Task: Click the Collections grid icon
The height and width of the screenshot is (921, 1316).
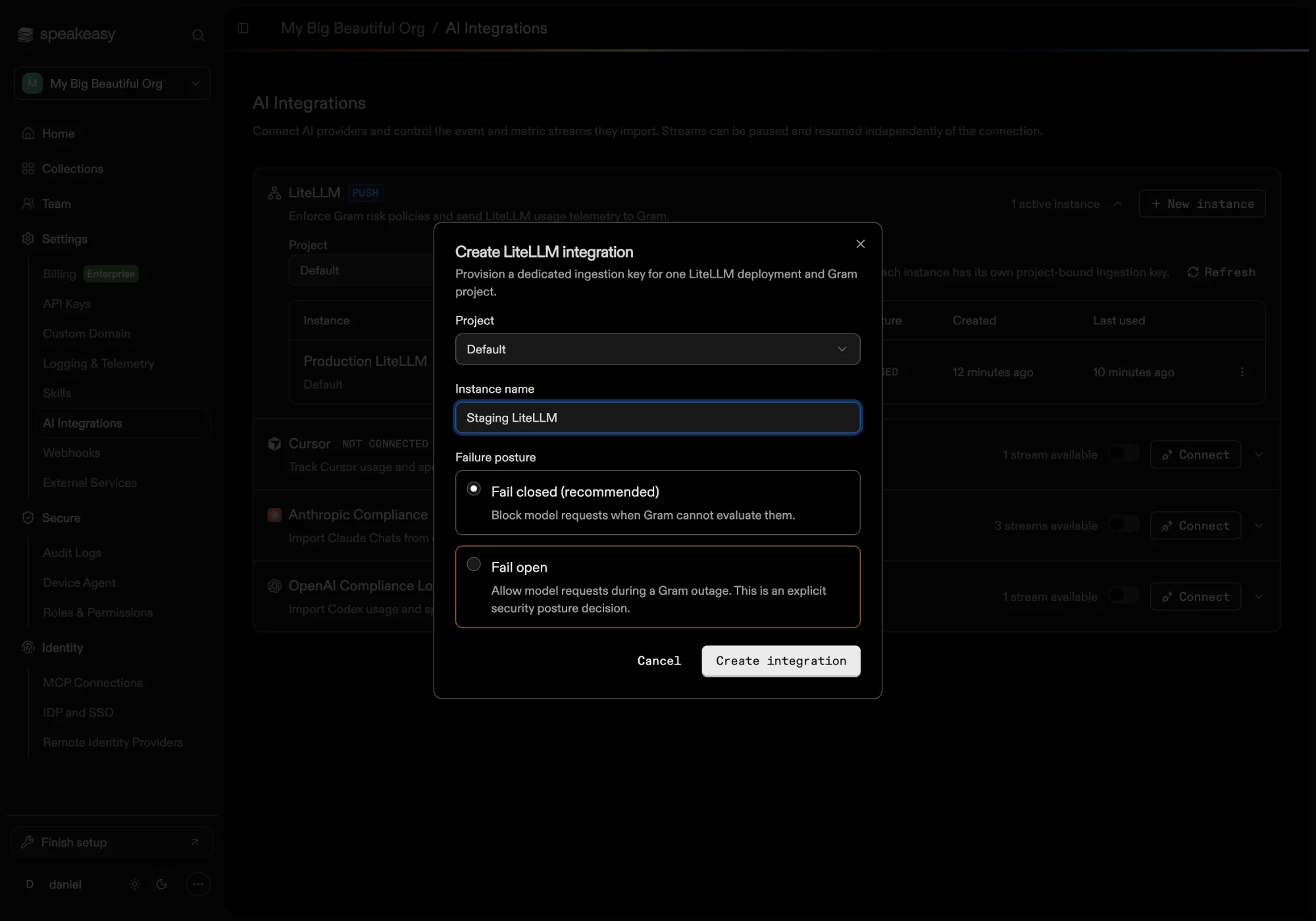Action: click(x=28, y=168)
